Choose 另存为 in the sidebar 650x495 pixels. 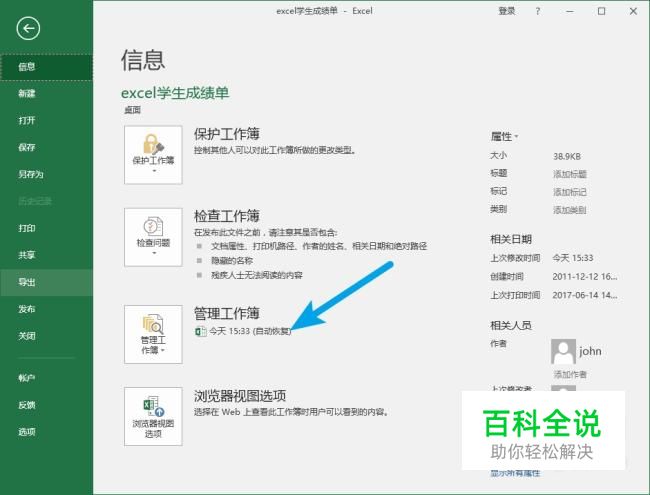pyautogui.click(x=46, y=175)
